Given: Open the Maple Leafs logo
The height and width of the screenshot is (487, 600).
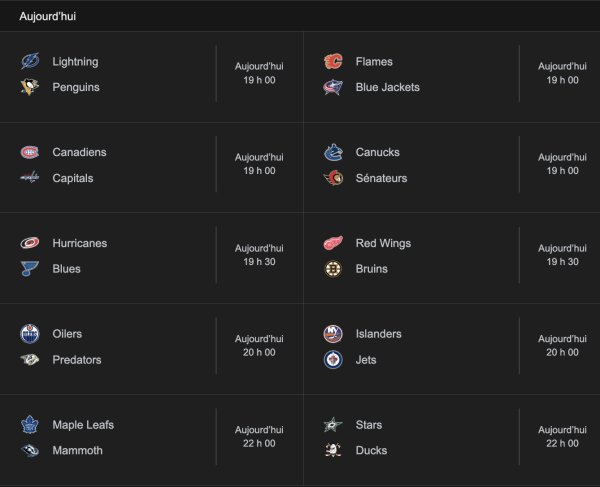Looking at the screenshot, I should coord(29,425).
